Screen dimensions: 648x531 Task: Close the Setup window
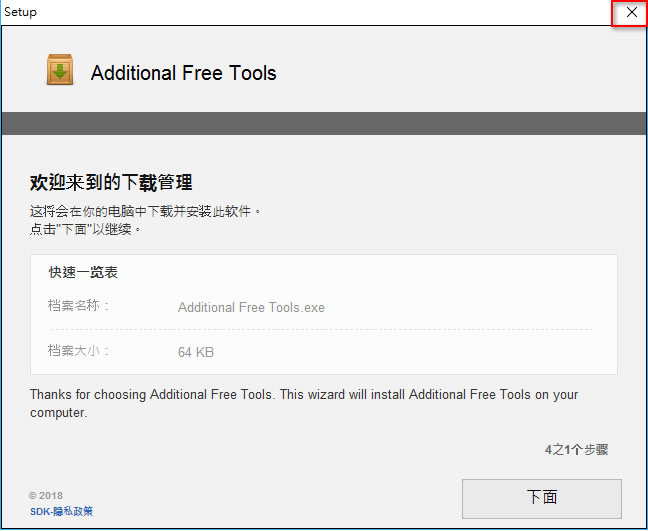click(x=631, y=12)
